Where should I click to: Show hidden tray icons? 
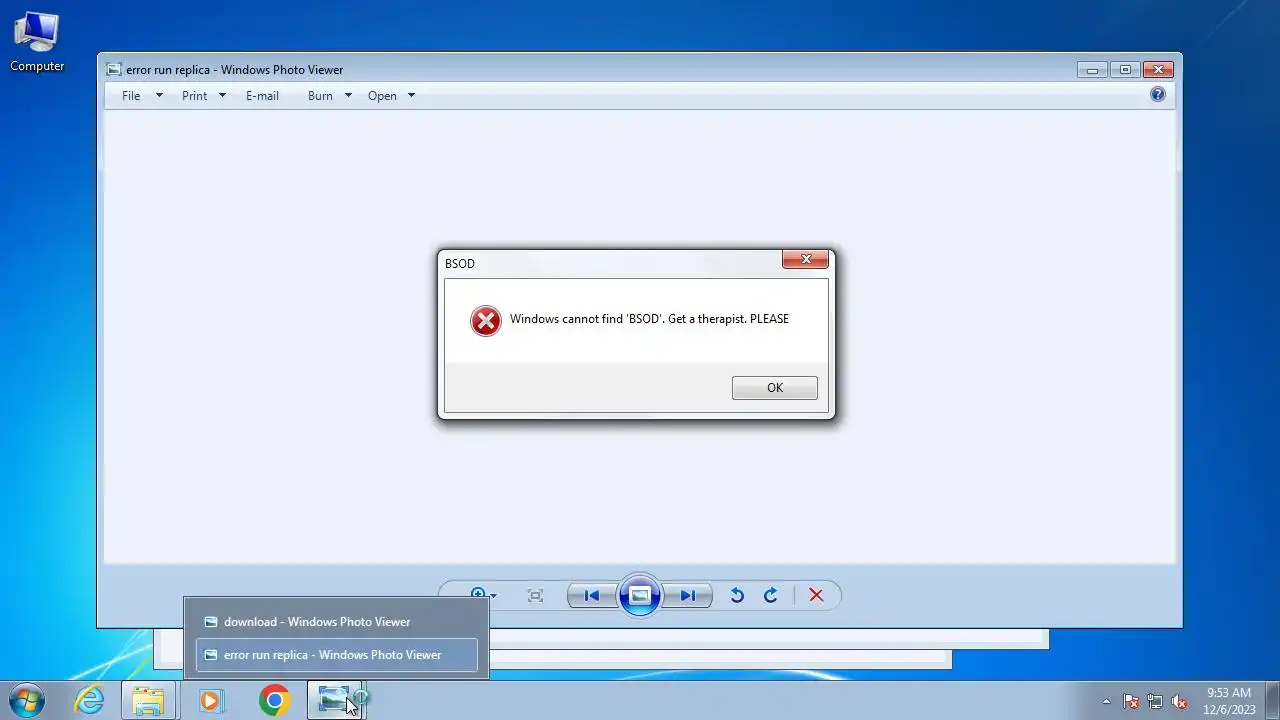(x=1106, y=701)
